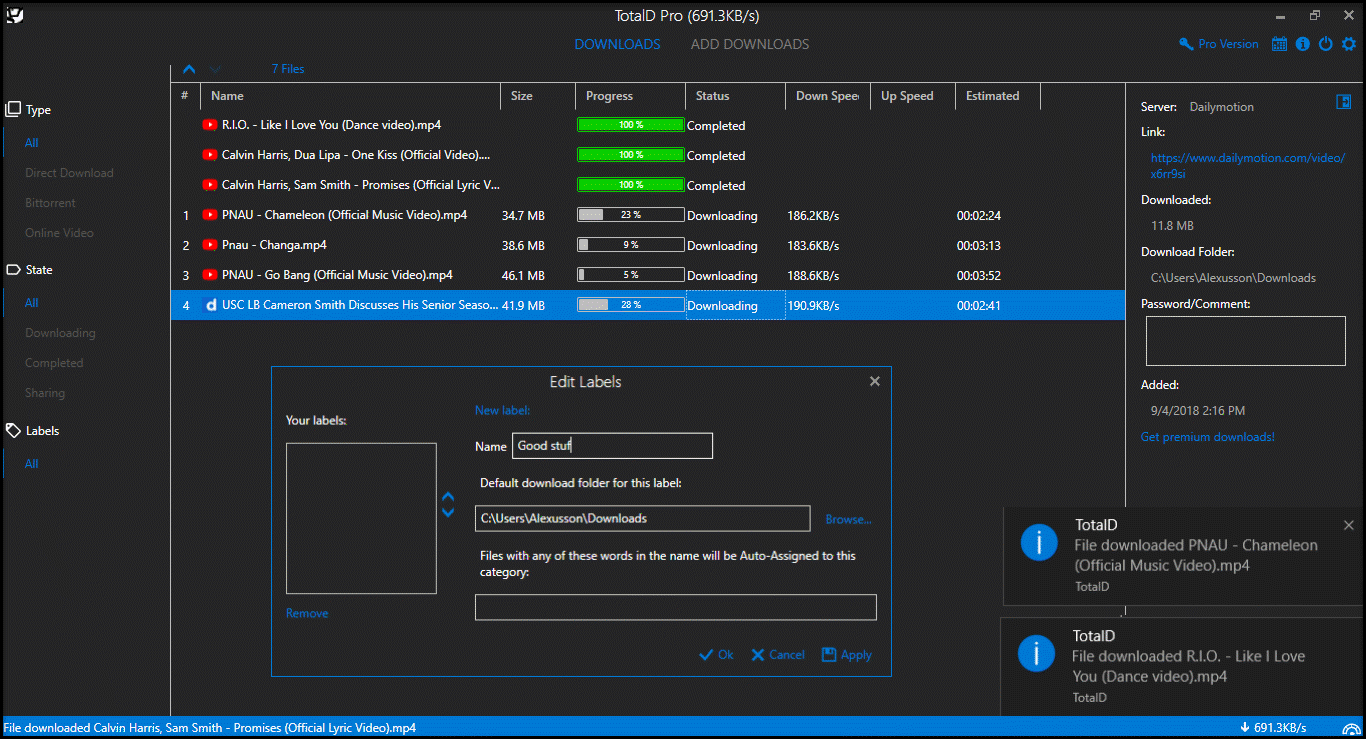Show Completed state items

click(x=54, y=363)
